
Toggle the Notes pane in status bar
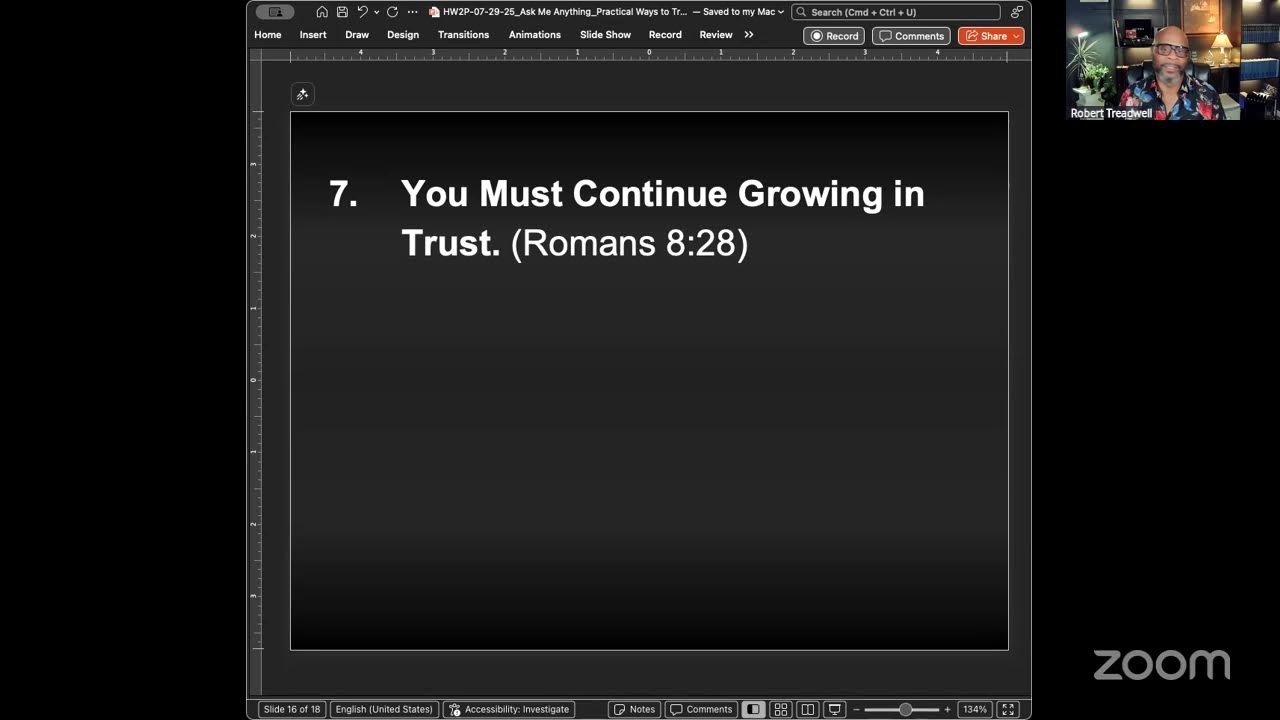point(634,709)
